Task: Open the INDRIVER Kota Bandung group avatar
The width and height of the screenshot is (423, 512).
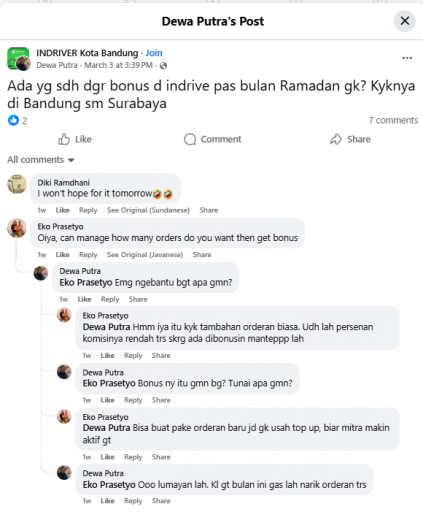Action: click(18, 58)
